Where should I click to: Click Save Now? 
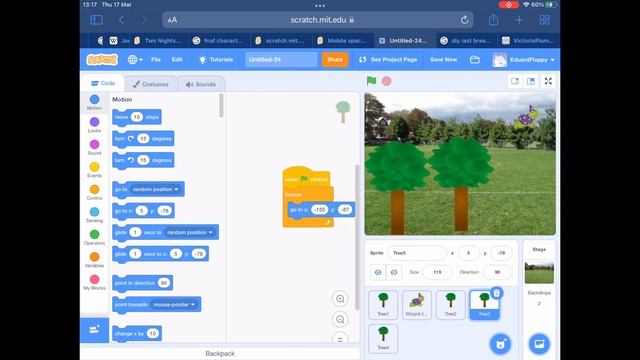point(444,60)
